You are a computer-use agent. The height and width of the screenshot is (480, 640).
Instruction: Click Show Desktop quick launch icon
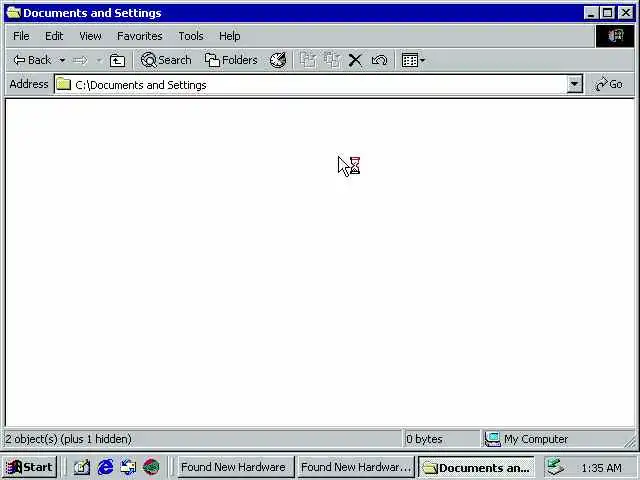82,467
